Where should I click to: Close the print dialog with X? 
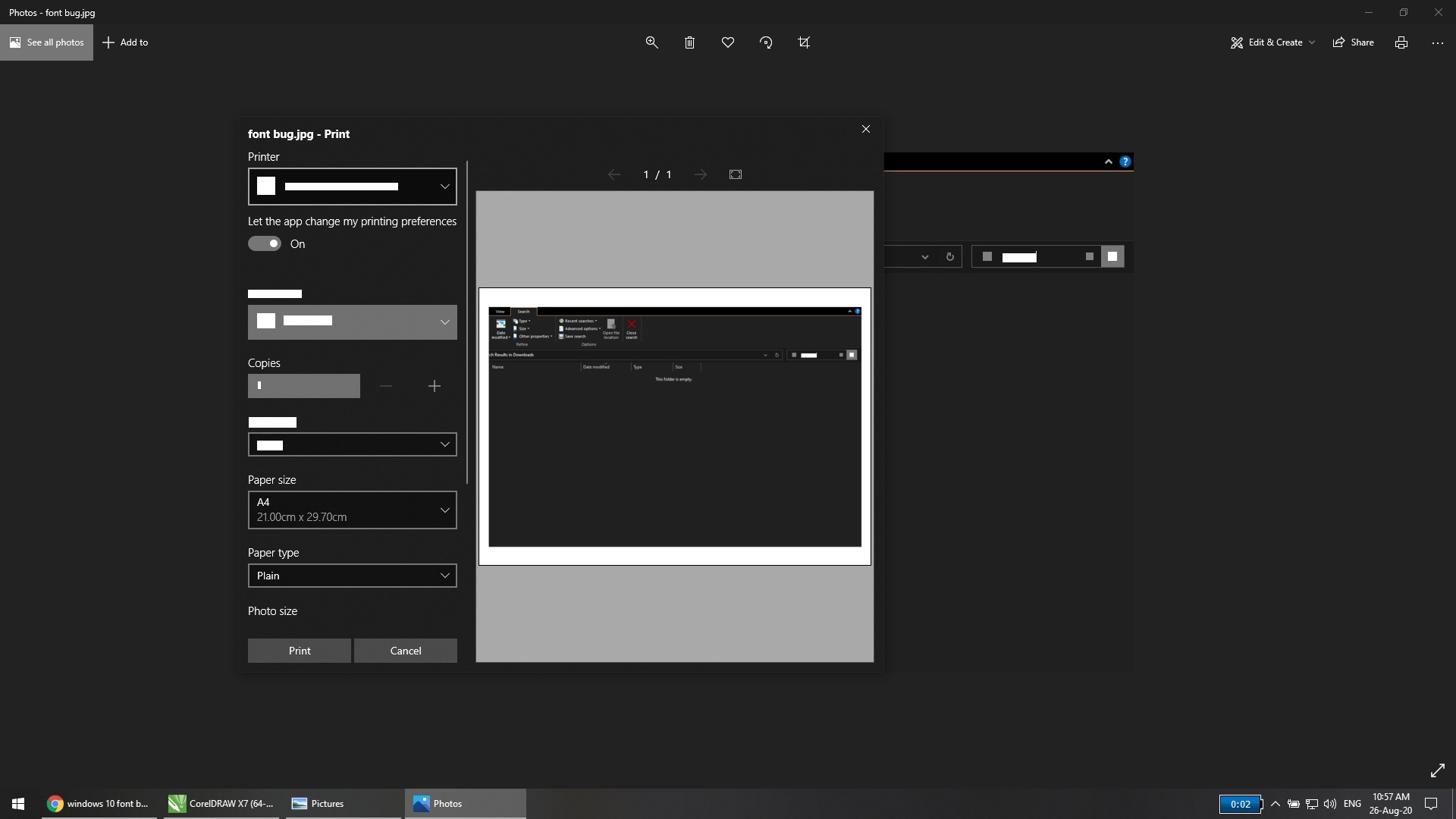(x=866, y=129)
